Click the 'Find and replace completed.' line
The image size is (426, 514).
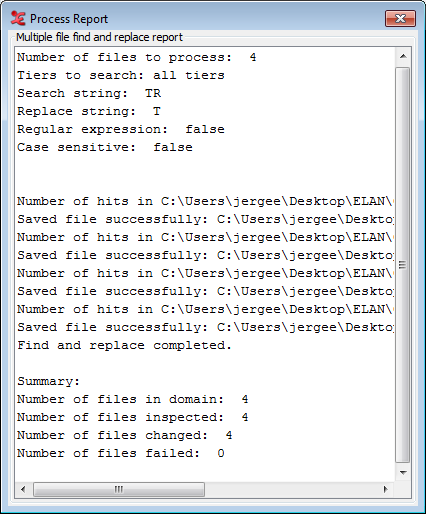click(124, 345)
